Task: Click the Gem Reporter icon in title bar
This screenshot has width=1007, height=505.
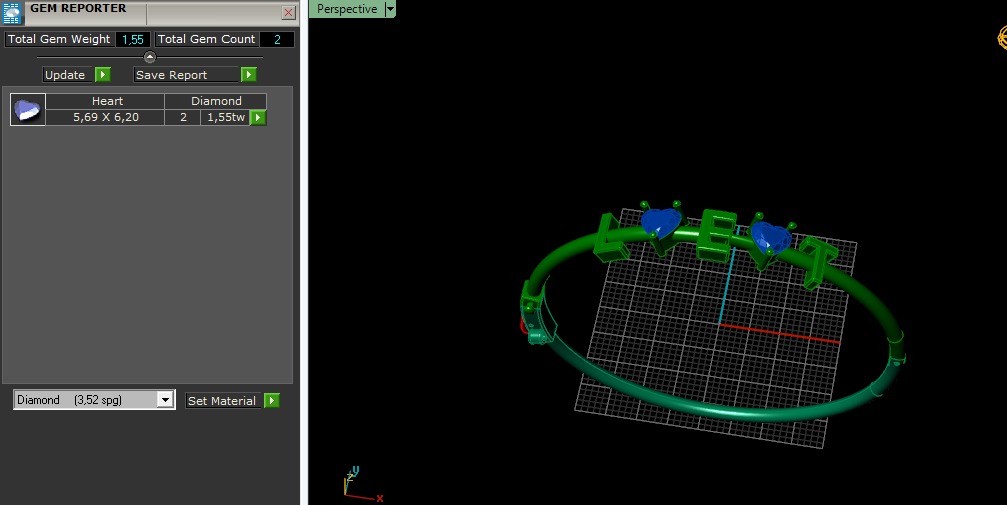Action: [x=12, y=13]
